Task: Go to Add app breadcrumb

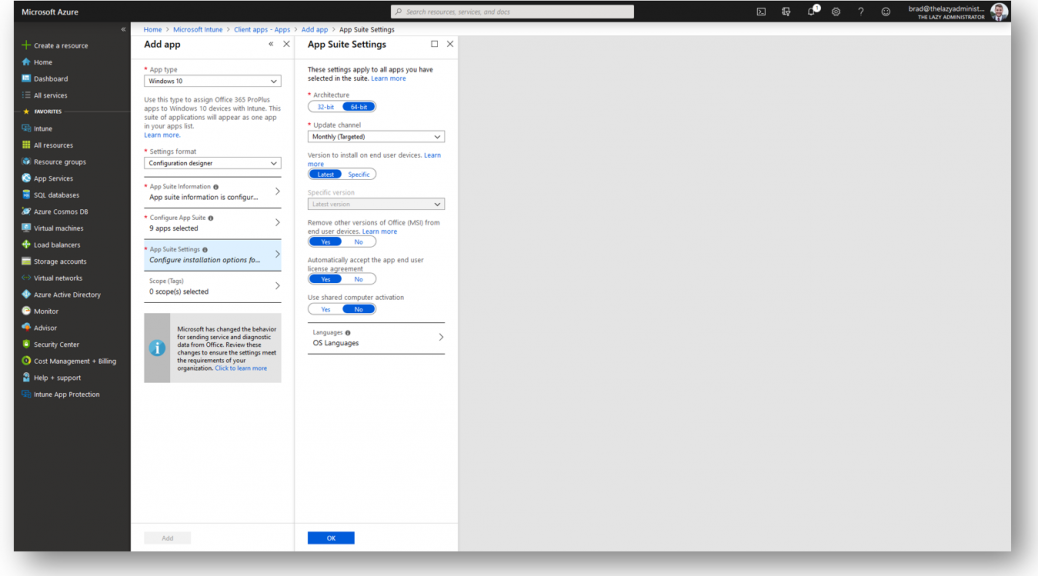Action: 314,30
